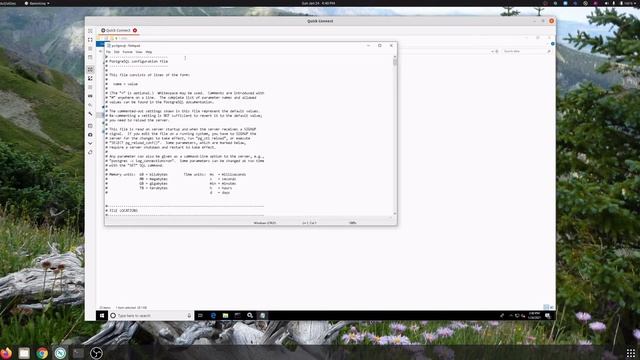Open Notepad File menu
Viewport: 640px width, 360px height.
pyautogui.click(x=108, y=52)
